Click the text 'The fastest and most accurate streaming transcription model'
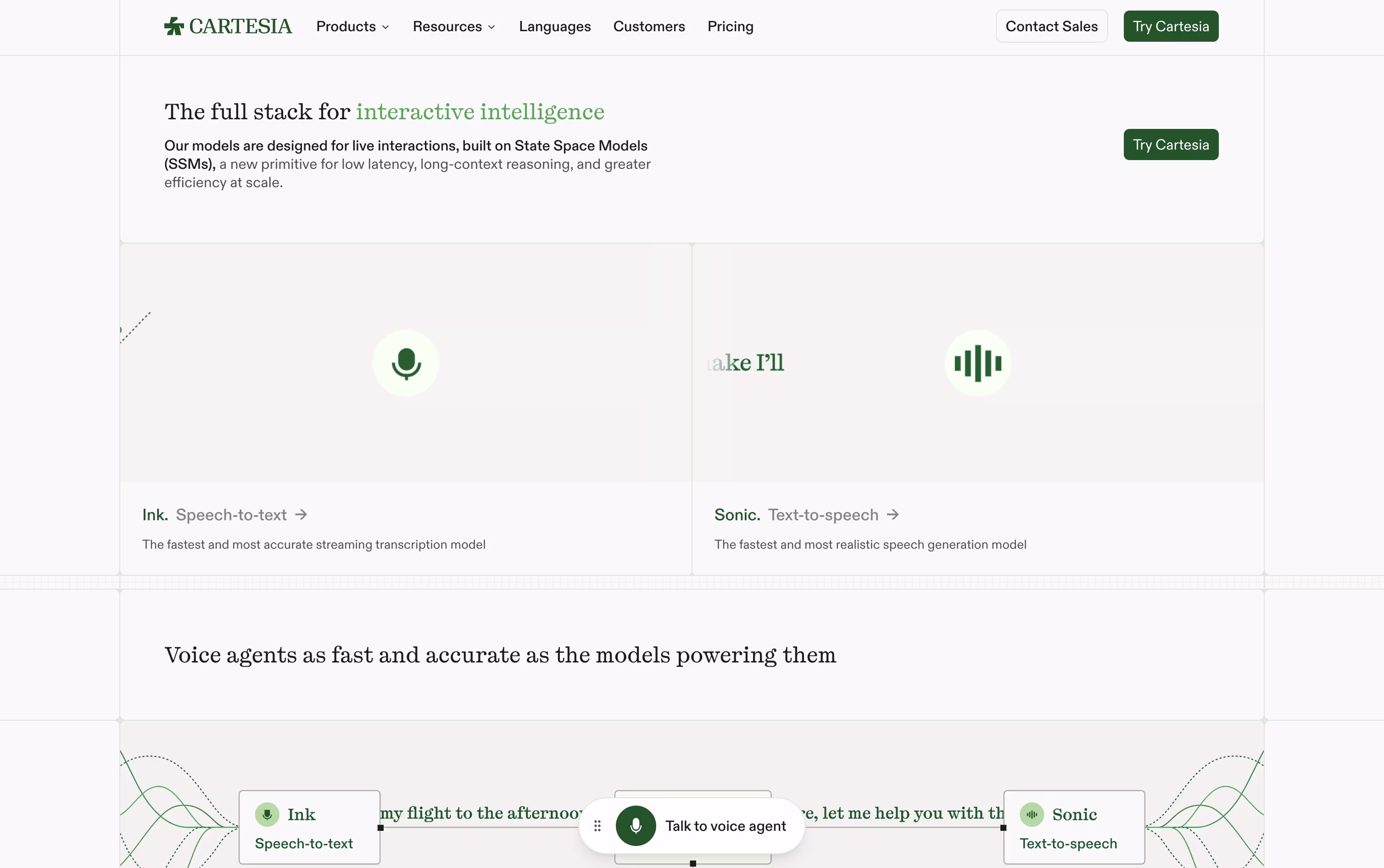This screenshot has width=1384, height=868. click(313, 544)
